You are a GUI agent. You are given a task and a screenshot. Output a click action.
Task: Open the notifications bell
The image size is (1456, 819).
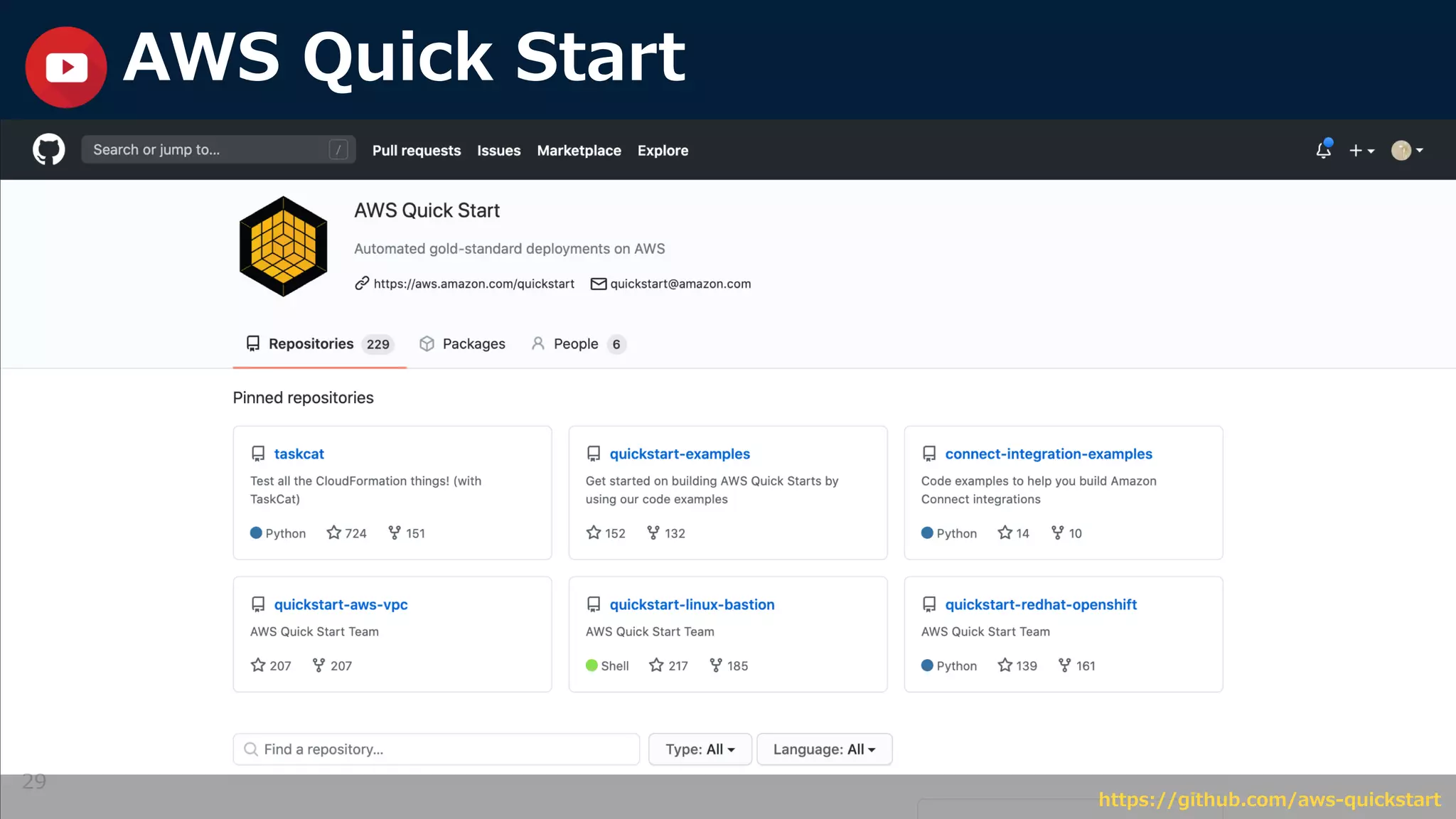coord(1323,149)
